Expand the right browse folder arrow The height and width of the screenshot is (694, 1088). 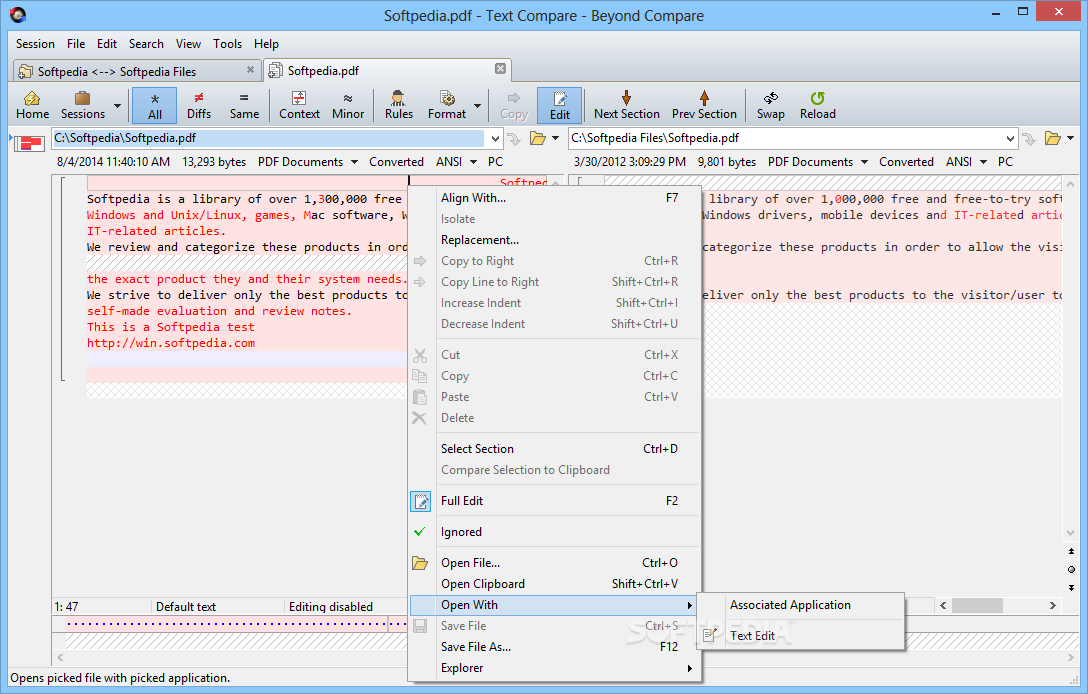click(1071, 138)
